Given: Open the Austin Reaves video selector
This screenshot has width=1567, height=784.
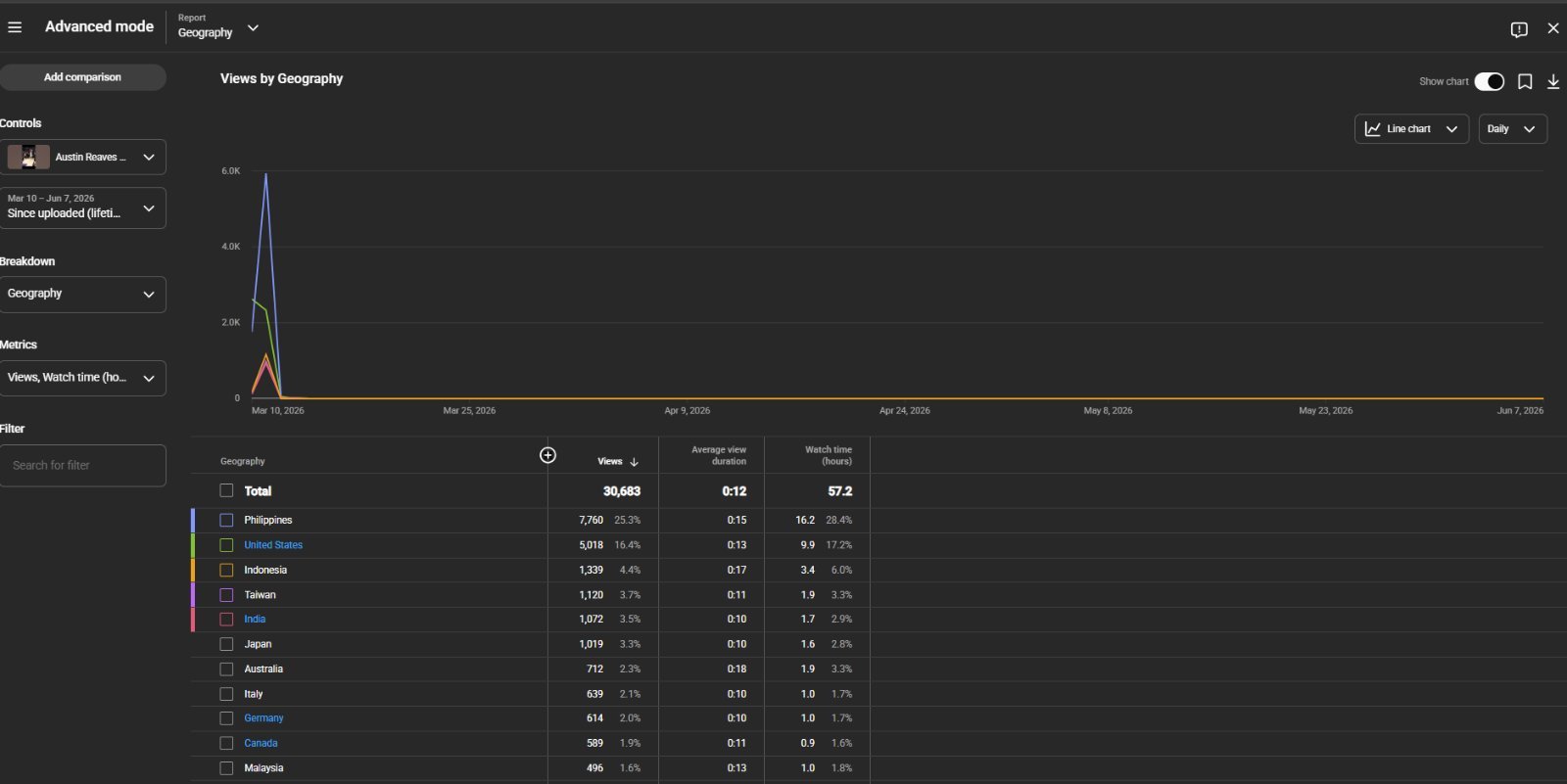Looking at the screenshot, I should tap(82, 157).
